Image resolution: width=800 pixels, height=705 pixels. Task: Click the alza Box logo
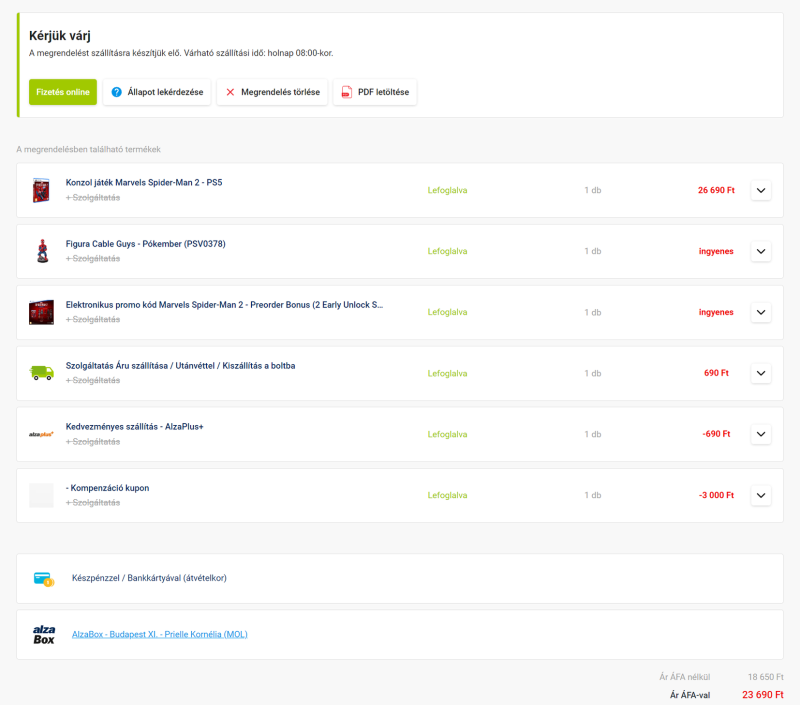pos(44,635)
